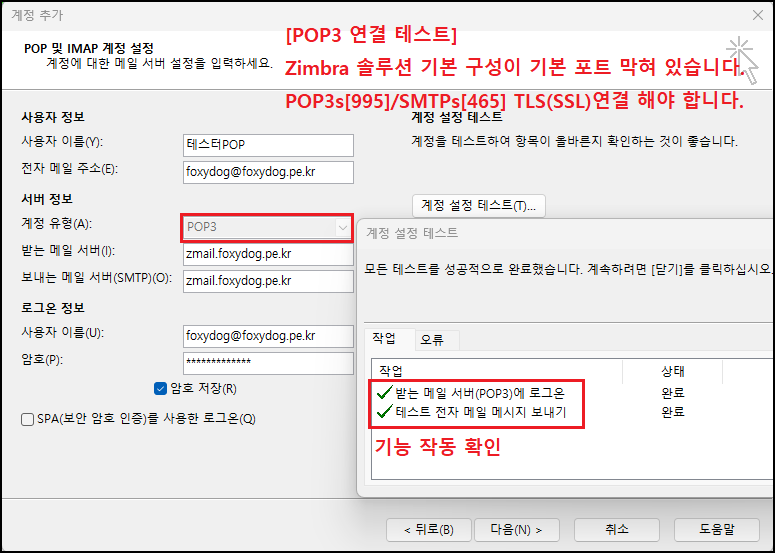775x553 pixels.
Task: Click the < 뒤로(B) button
Action: click(429, 530)
